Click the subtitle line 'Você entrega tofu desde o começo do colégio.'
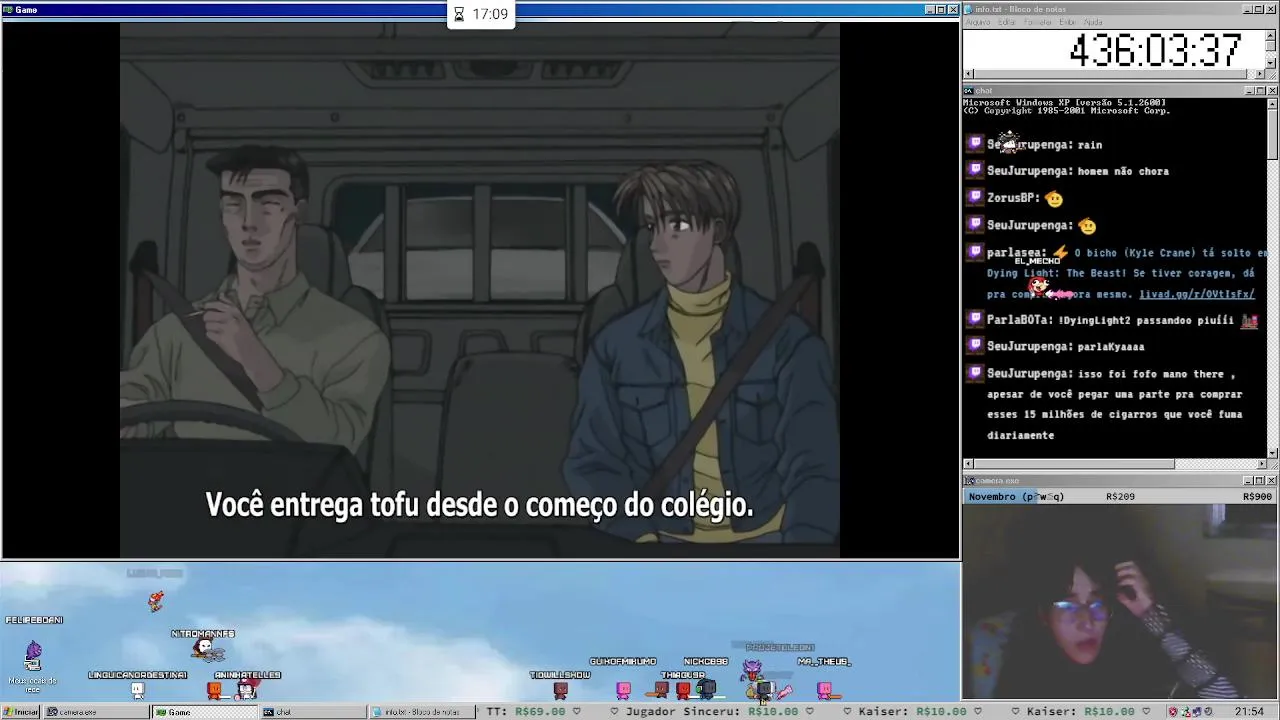 pos(479,505)
